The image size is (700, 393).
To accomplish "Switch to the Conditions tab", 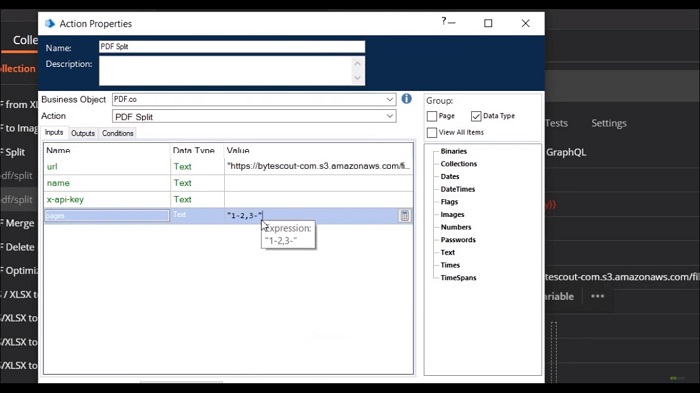I will click(x=117, y=133).
